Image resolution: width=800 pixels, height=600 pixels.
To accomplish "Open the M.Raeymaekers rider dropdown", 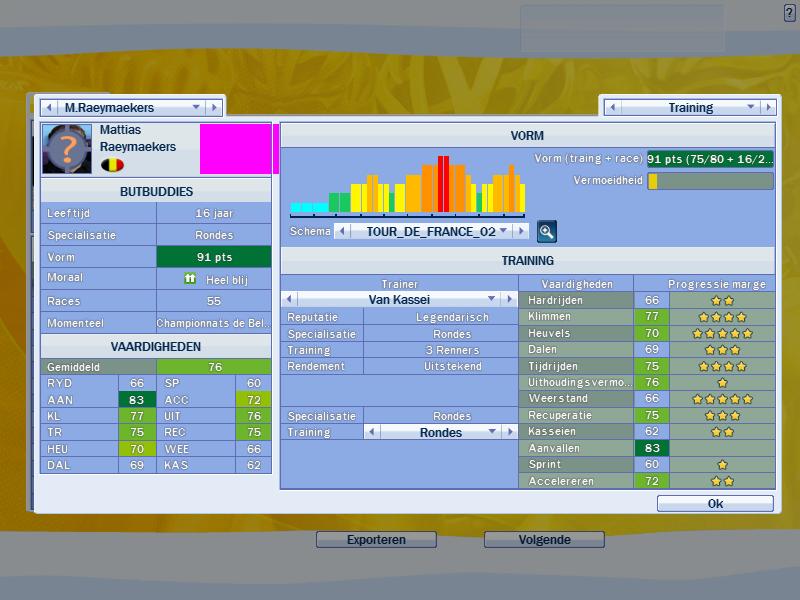I will coord(196,107).
